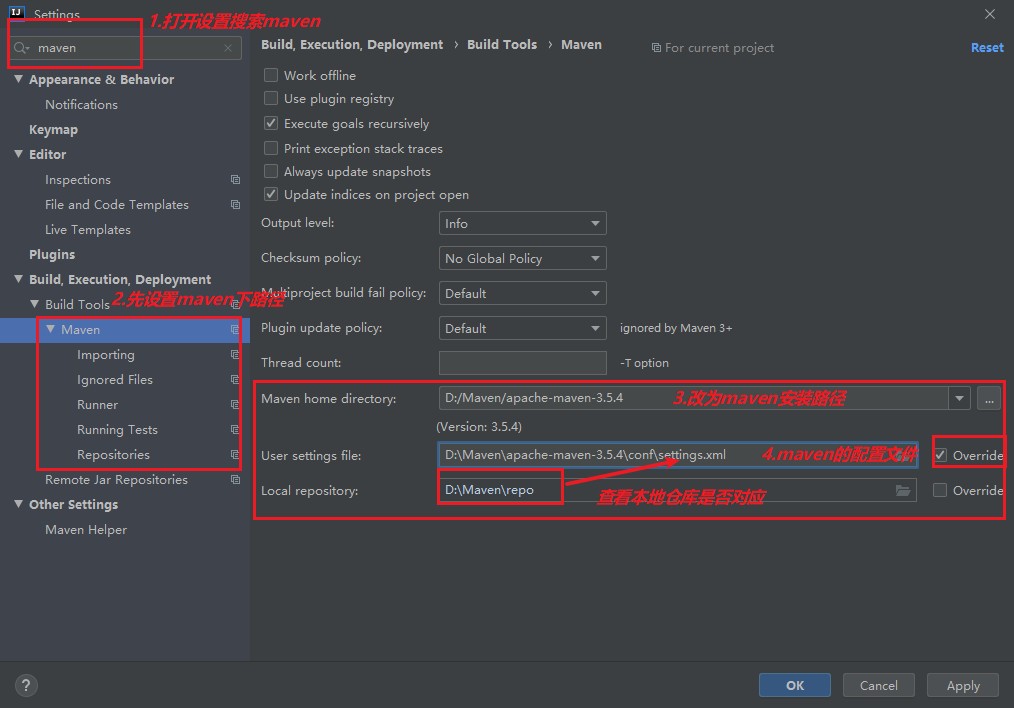The image size is (1014, 708).
Task: Click project-level icon beside Remote Jar Repositories
Action: pos(235,480)
